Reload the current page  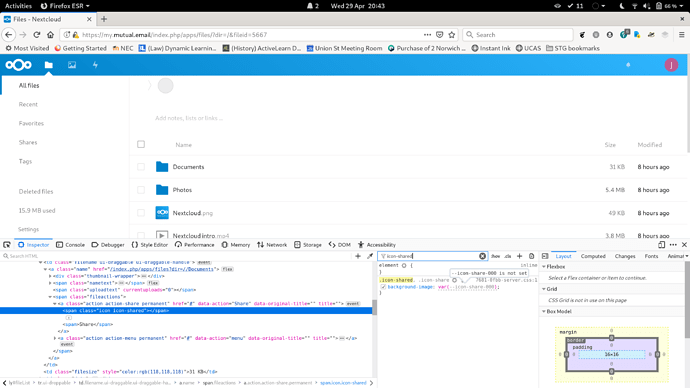click(x=37, y=35)
